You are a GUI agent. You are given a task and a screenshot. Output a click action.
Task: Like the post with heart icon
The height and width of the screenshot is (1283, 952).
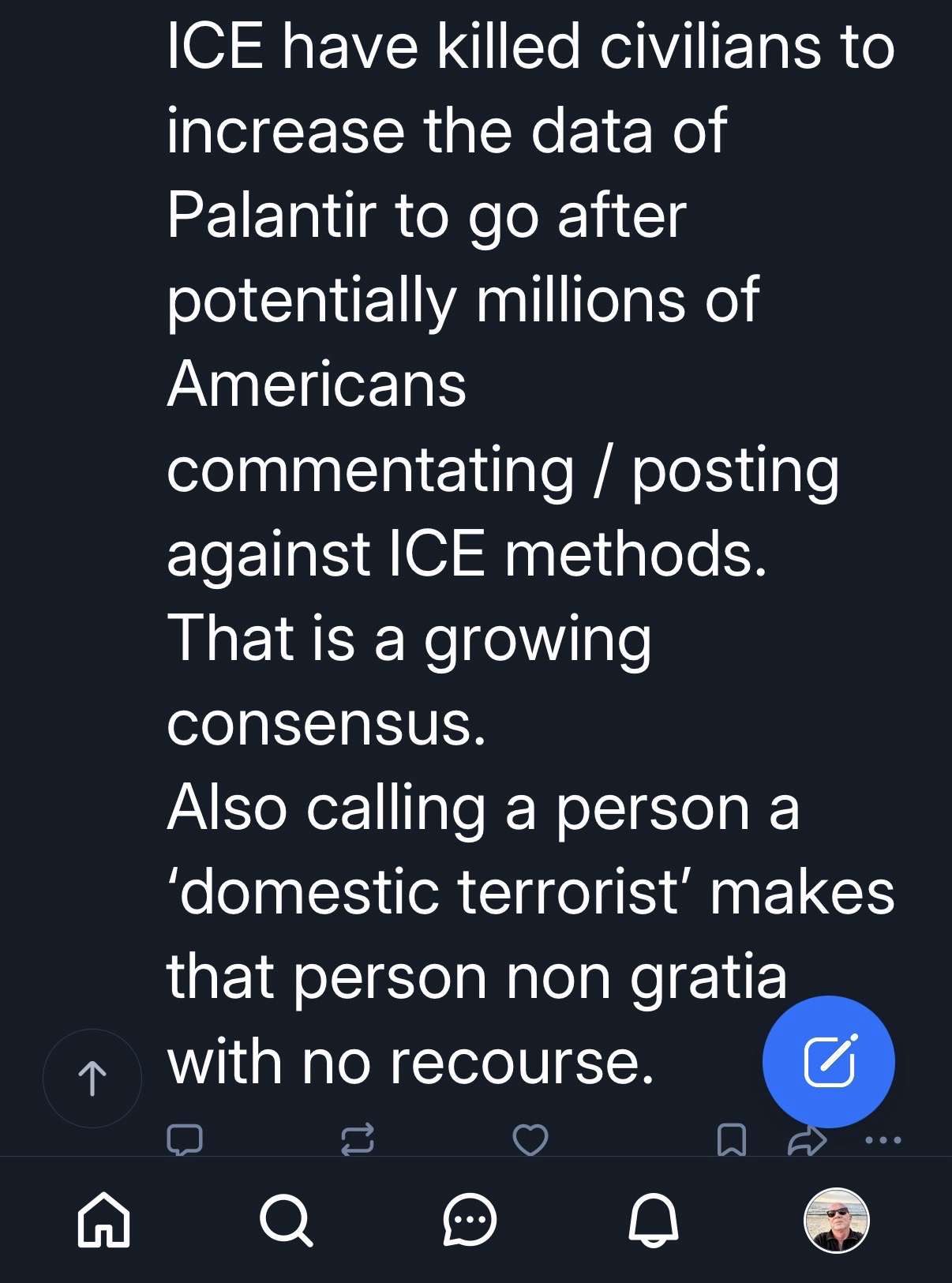(530, 1139)
